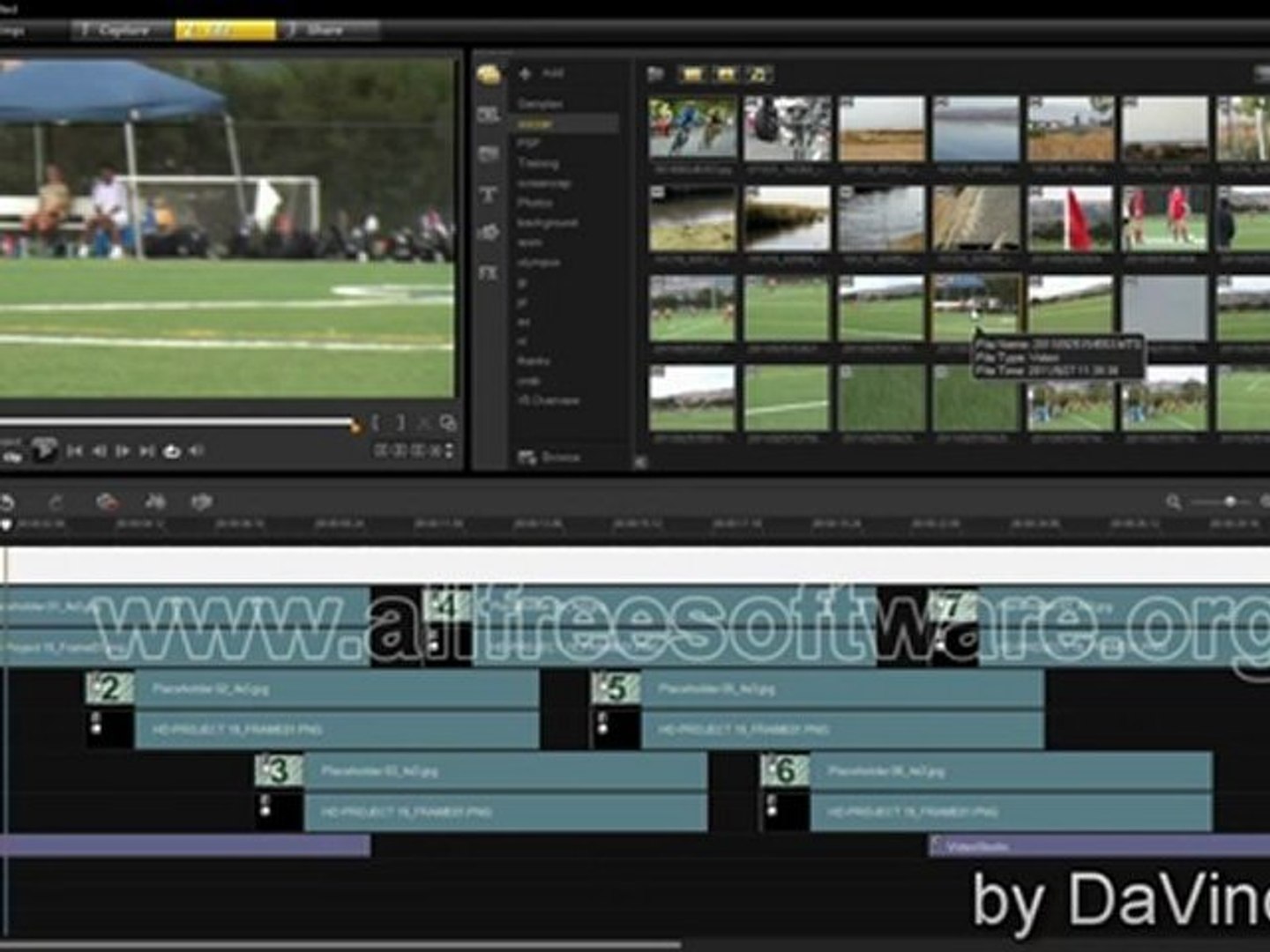The height and width of the screenshot is (952, 1270).
Task: Toggle the show videos filter icon
Action: tap(691, 74)
